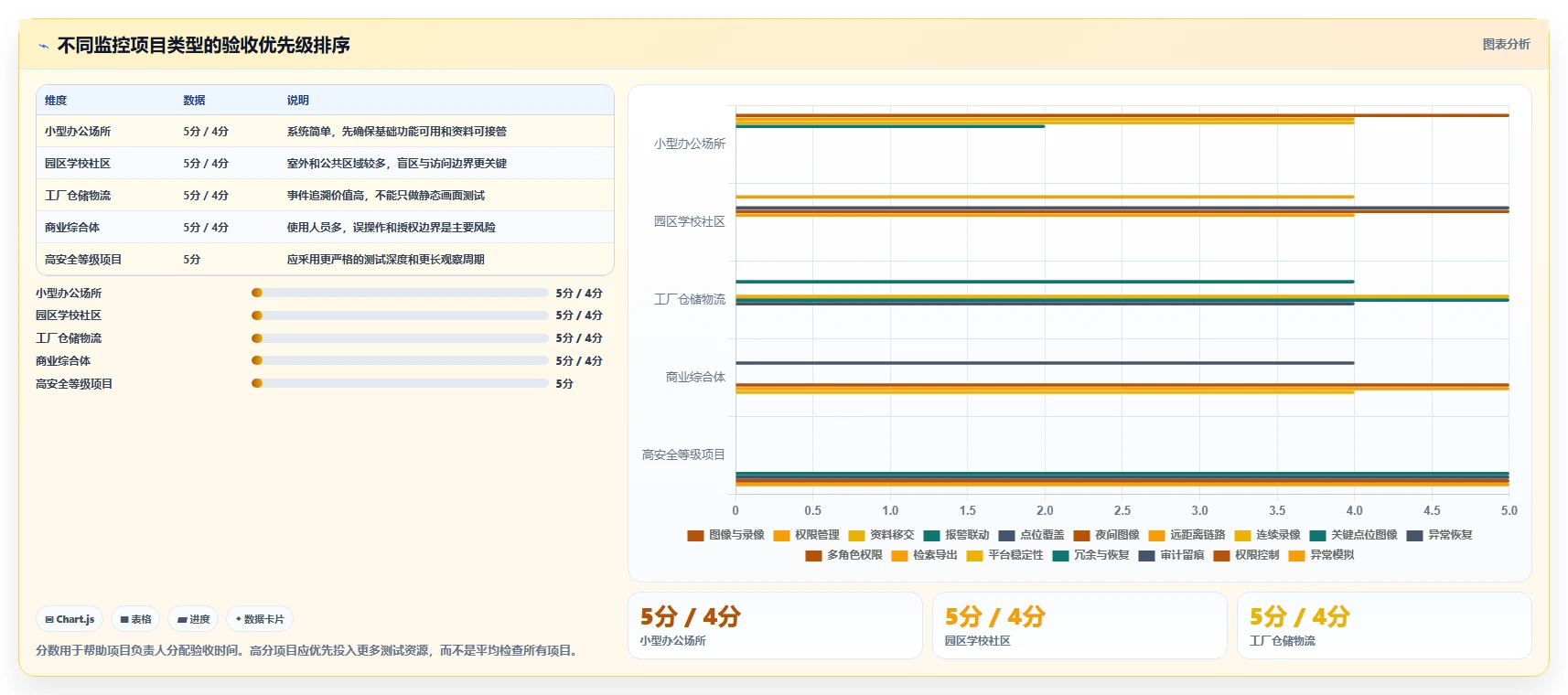Image resolution: width=1568 pixels, height=695 pixels.
Task: Select the 表格 chip
Action: click(135, 619)
